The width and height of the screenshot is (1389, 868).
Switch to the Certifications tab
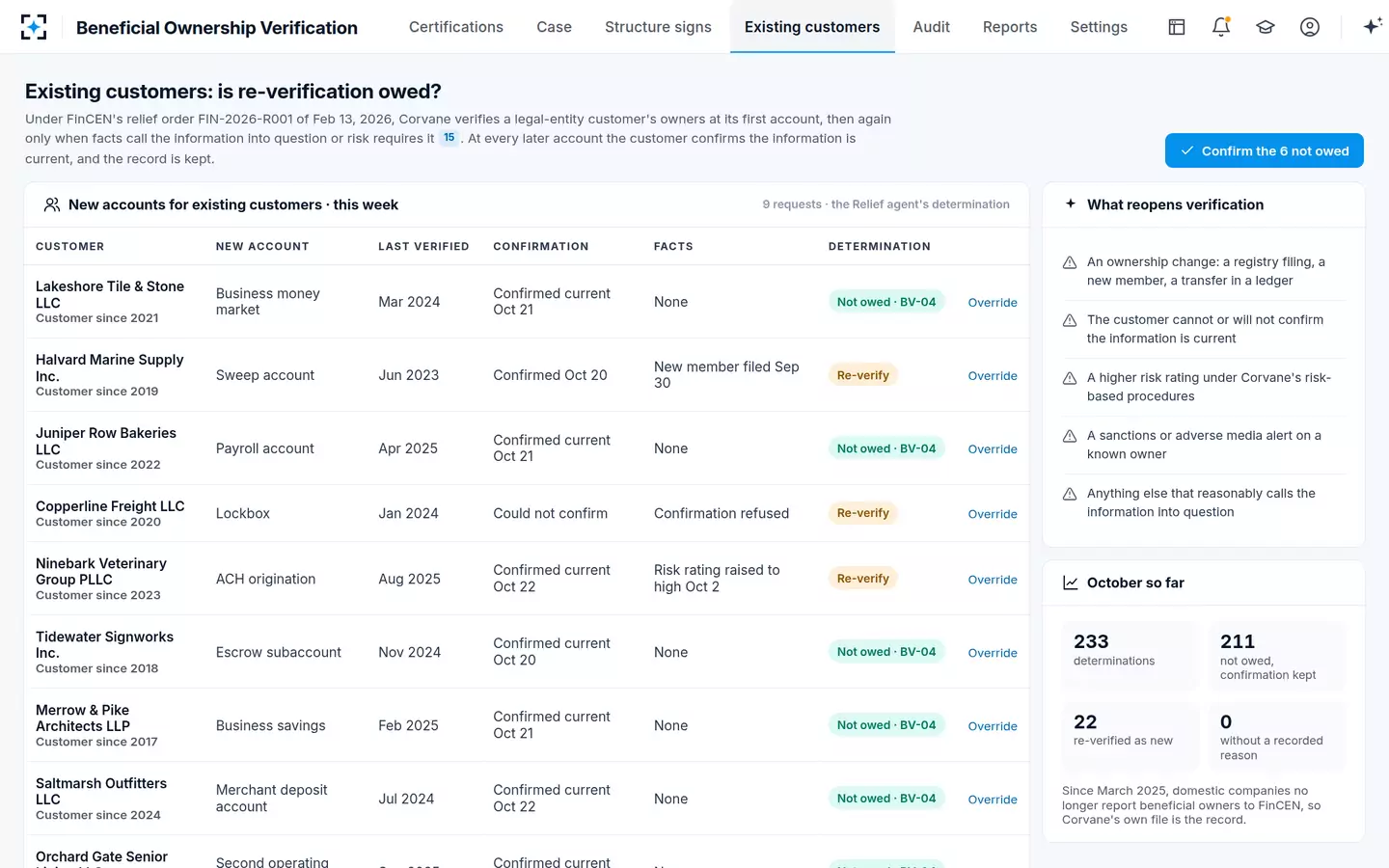tap(456, 27)
